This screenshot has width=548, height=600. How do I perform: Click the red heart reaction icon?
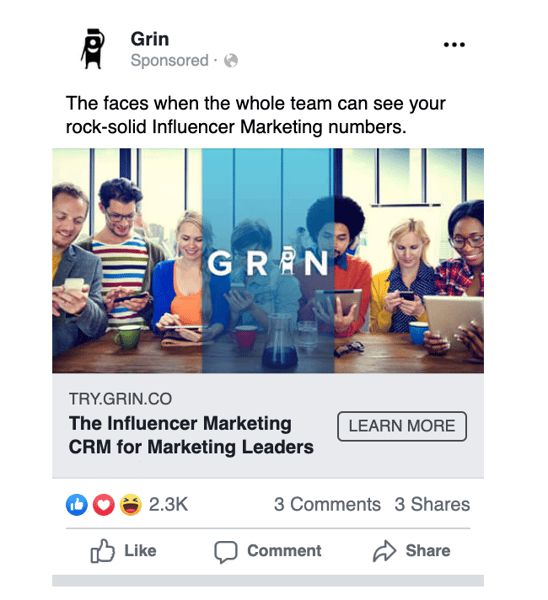pyautogui.click(x=103, y=505)
